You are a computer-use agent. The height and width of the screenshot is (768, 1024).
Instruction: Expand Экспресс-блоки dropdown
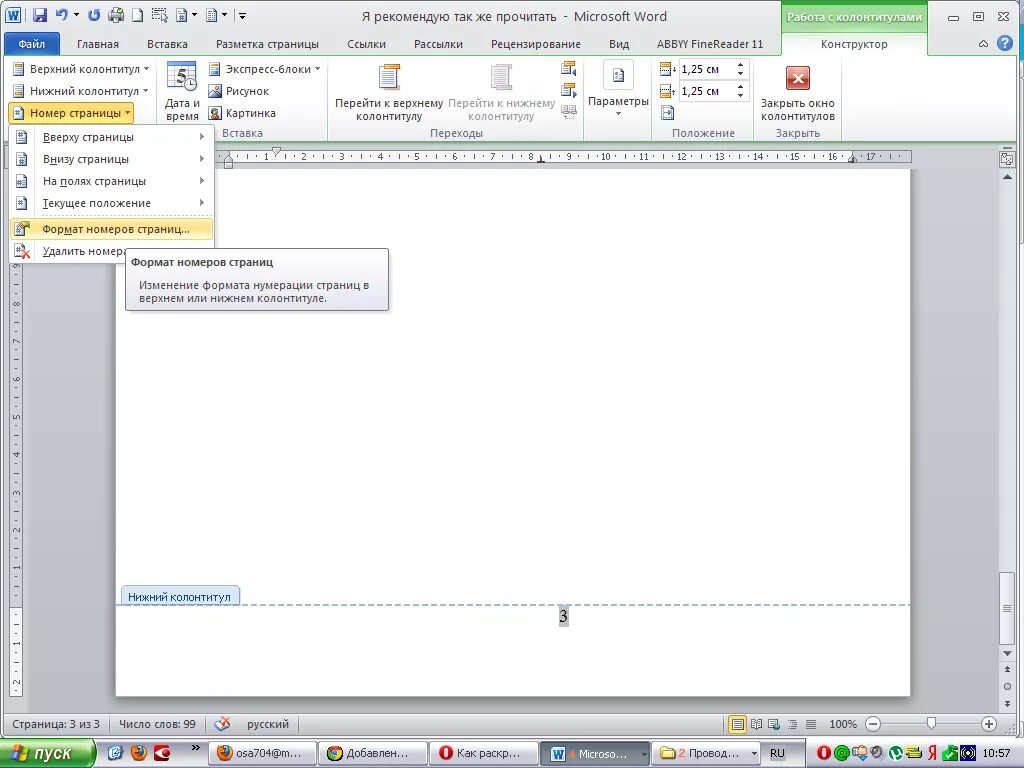click(264, 69)
